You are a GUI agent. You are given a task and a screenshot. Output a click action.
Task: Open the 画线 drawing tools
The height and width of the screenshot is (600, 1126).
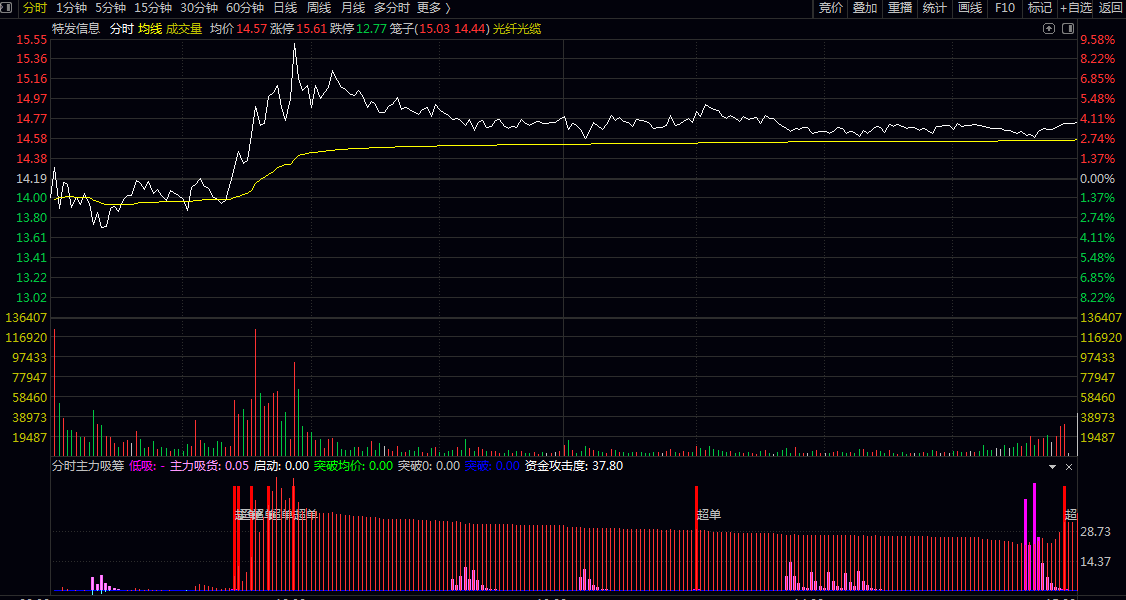(970, 8)
